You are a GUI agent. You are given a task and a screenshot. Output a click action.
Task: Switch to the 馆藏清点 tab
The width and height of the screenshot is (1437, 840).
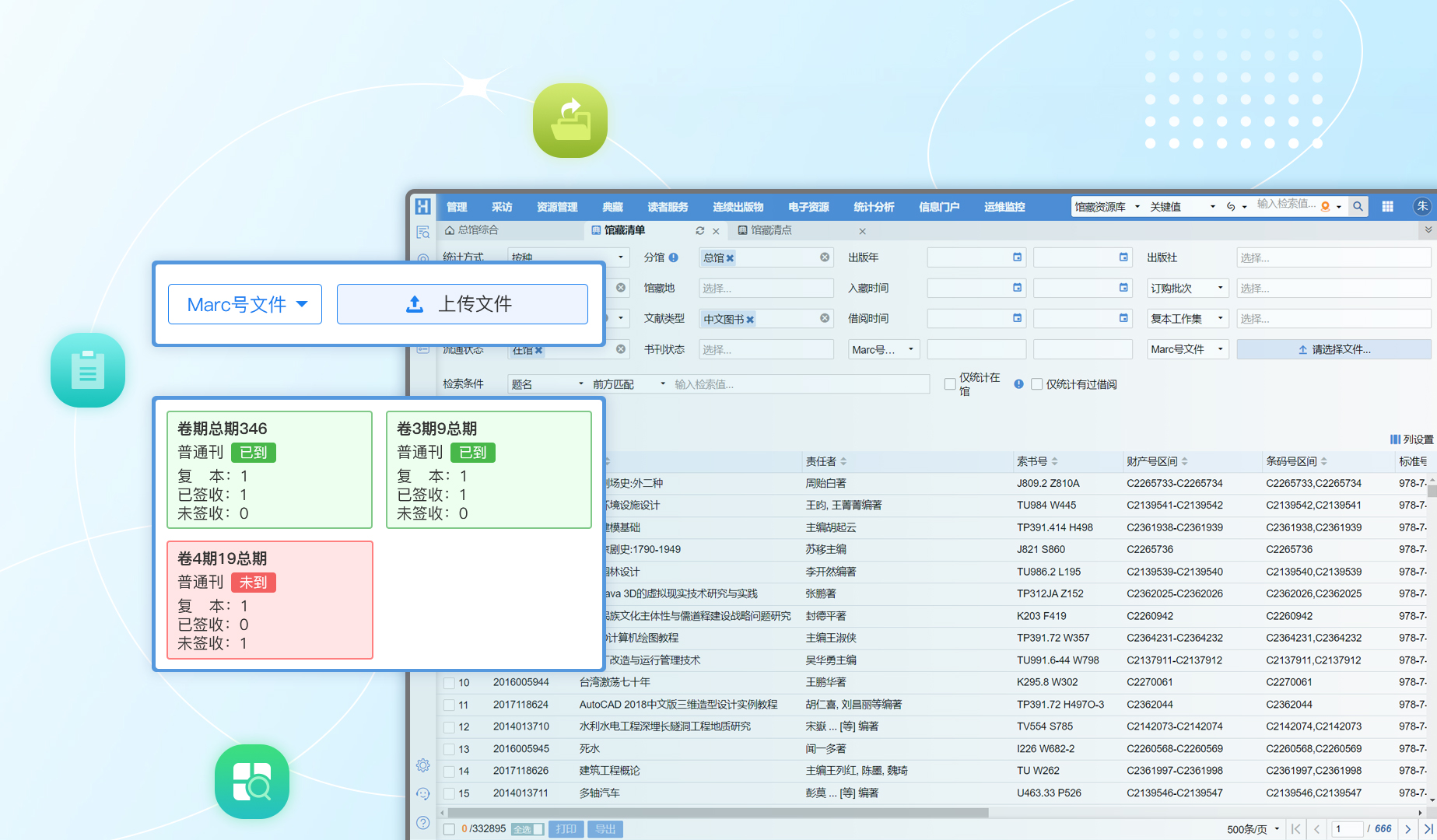[x=770, y=230]
